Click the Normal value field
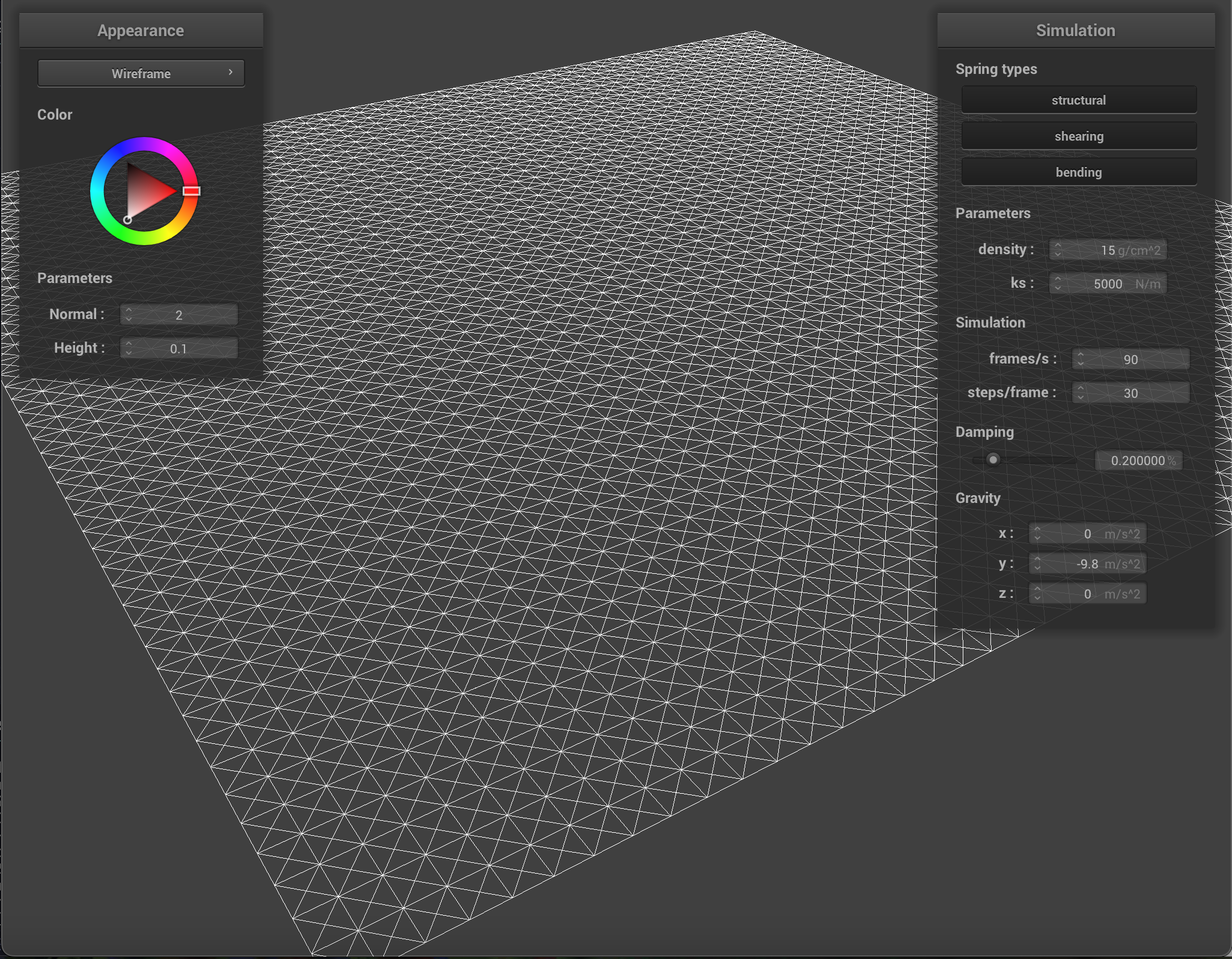The height and width of the screenshot is (959, 1232). coord(179,315)
